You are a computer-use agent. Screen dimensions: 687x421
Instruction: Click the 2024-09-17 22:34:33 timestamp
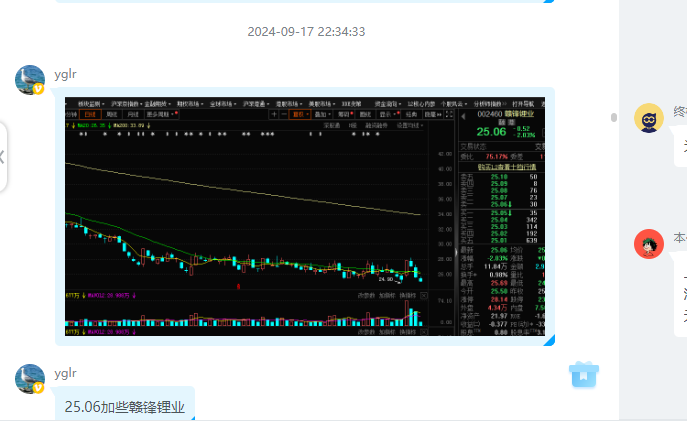click(306, 32)
